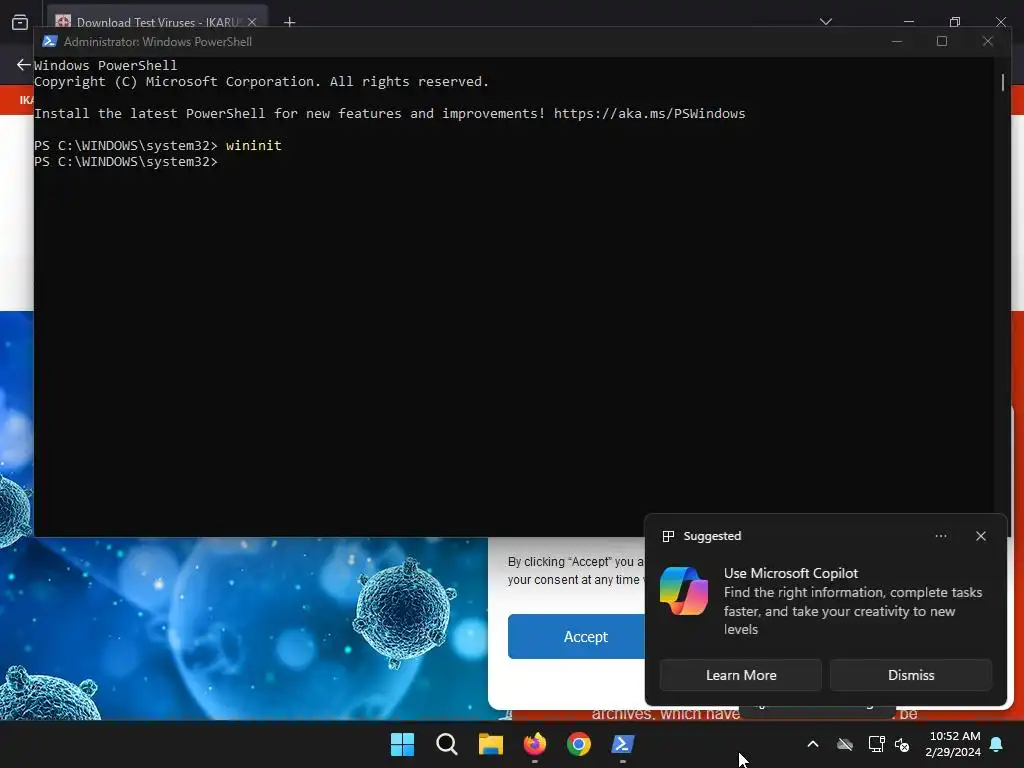Open the Windows Start menu
The height and width of the screenshot is (768, 1024).
coord(402,744)
